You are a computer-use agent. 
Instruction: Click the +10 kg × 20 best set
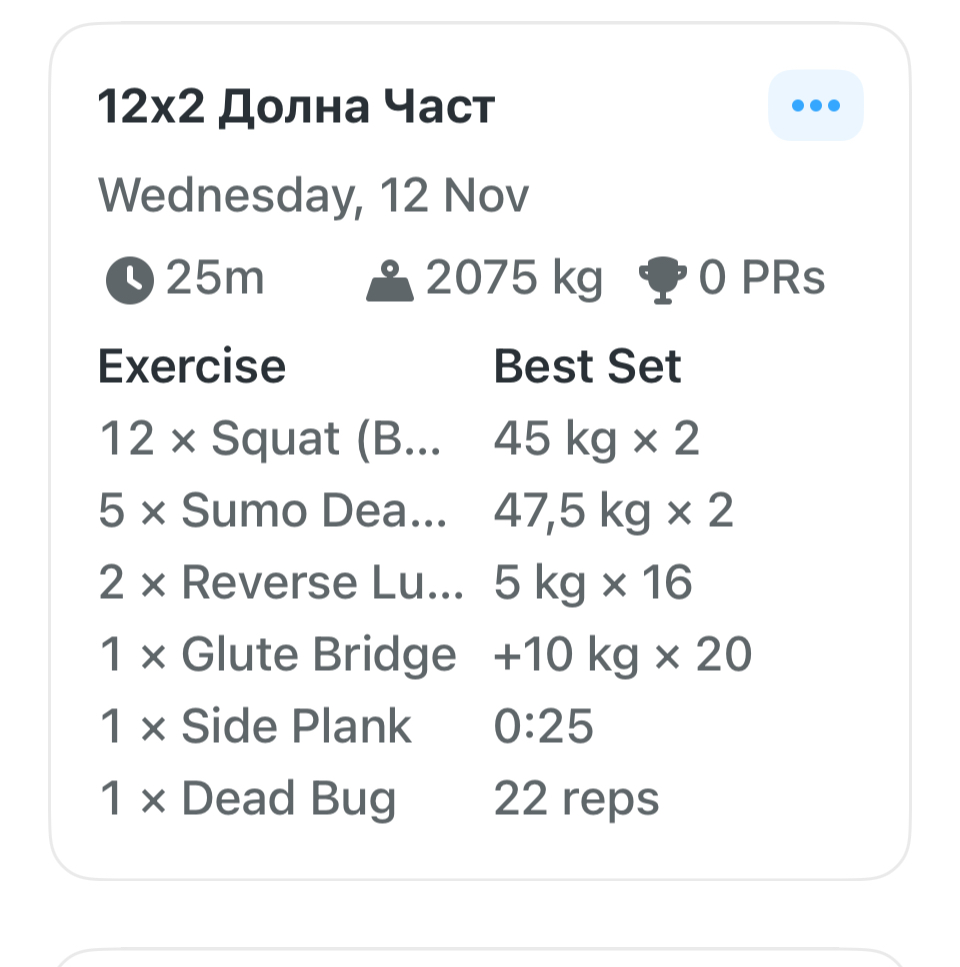(x=622, y=655)
